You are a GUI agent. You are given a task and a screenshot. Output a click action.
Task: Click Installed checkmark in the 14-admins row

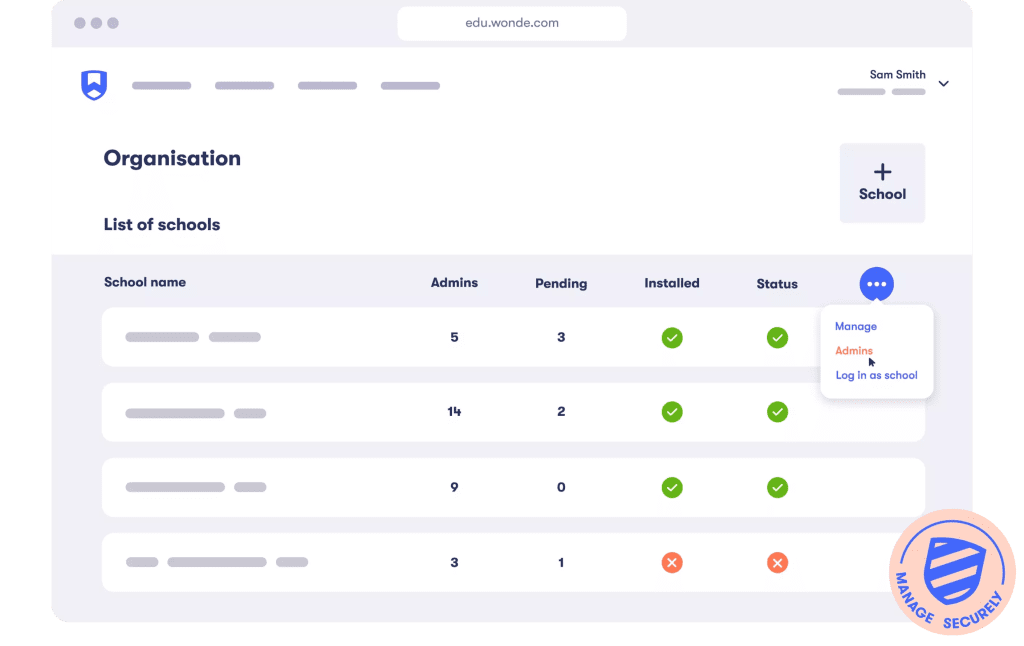pyautogui.click(x=672, y=412)
